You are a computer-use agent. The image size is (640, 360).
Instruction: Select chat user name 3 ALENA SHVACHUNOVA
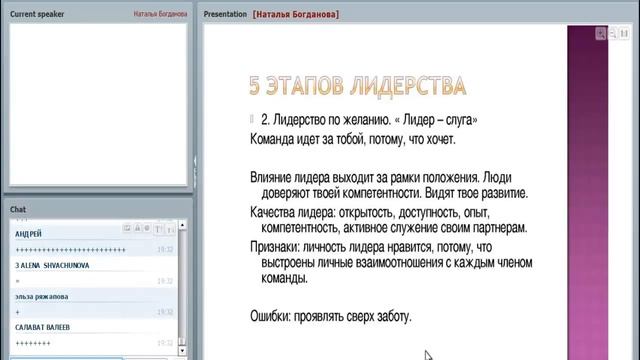tap(52, 266)
